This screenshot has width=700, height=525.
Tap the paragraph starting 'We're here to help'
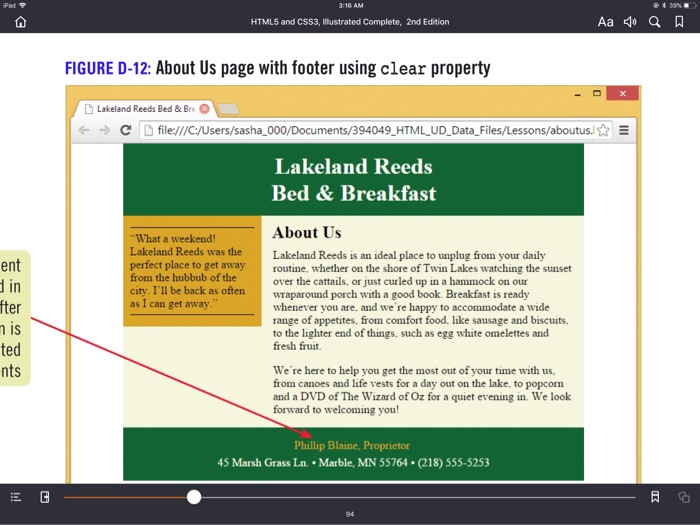click(422, 390)
